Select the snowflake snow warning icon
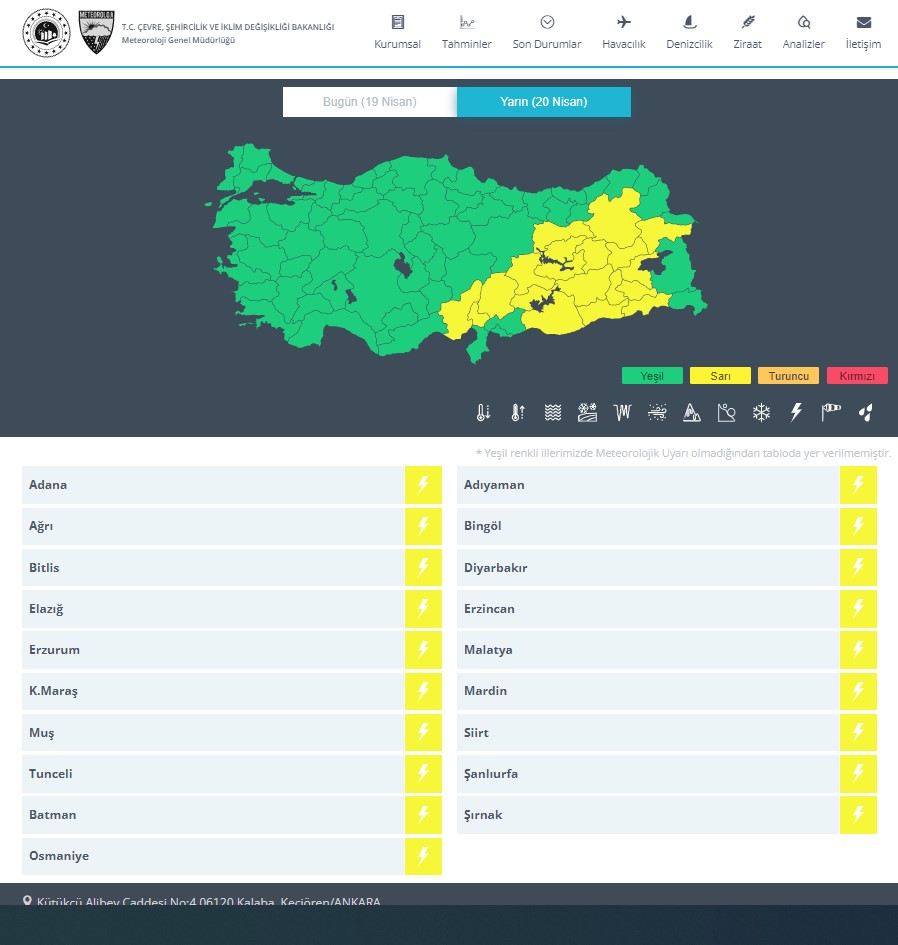The image size is (898, 945). coord(761,412)
